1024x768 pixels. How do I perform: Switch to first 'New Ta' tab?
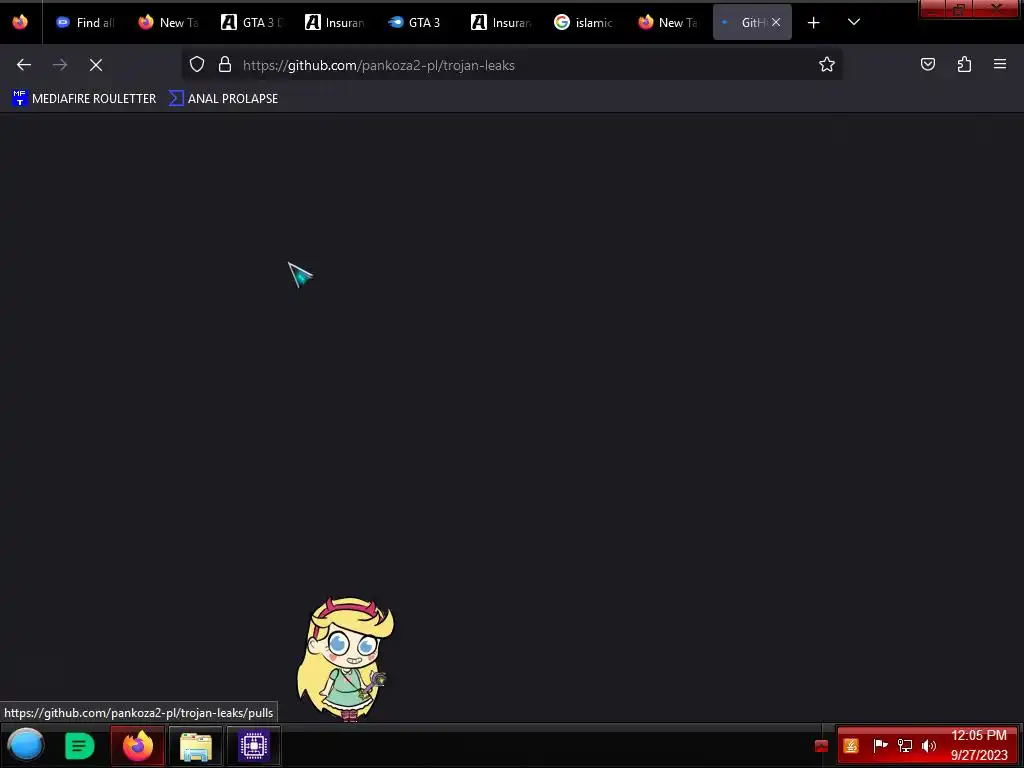click(x=170, y=23)
